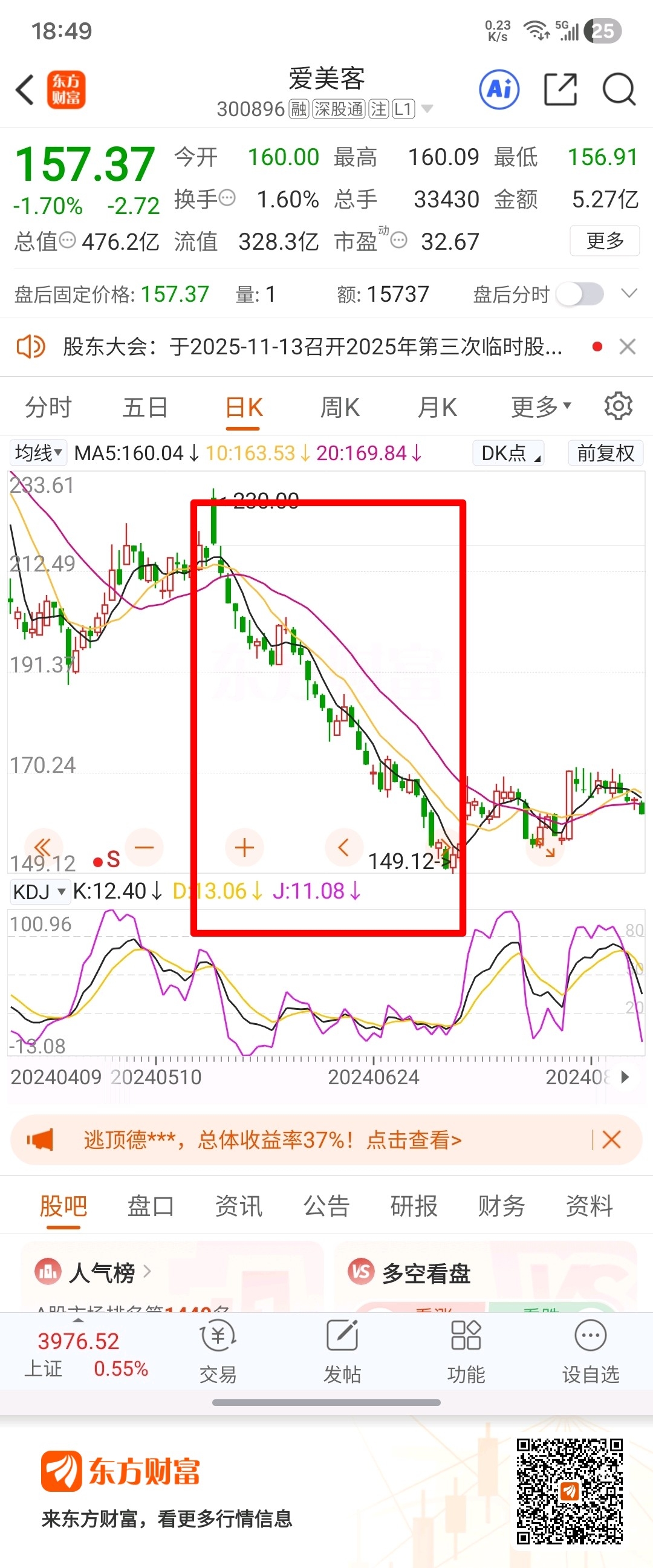Switch to 五日 chart tab
The image size is (653, 1568).
pyautogui.click(x=146, y=406)
